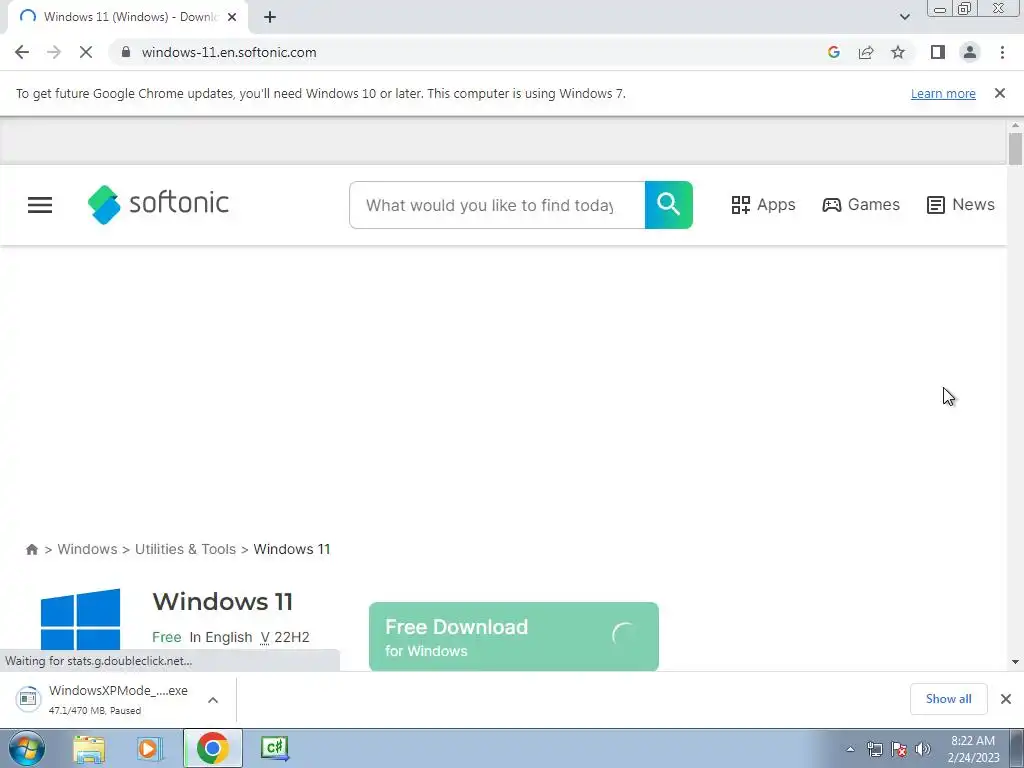Open the C# application in taskbar

point(274,748)
